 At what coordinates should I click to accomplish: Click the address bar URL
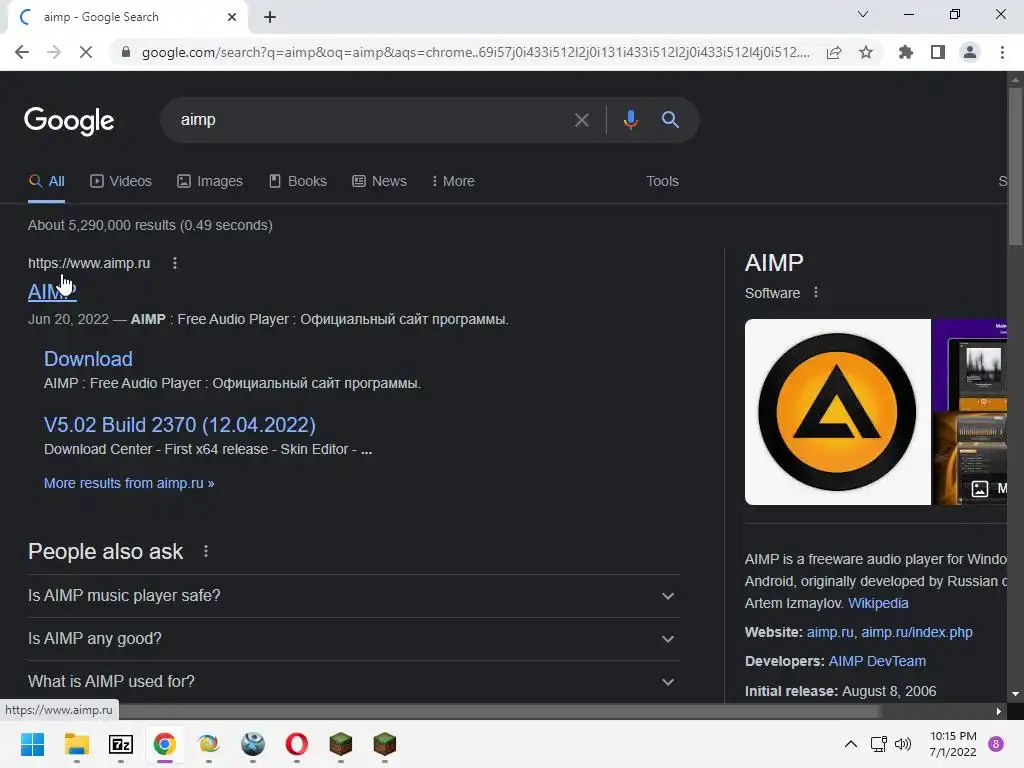pyautogui.click(x=475, y=52)
